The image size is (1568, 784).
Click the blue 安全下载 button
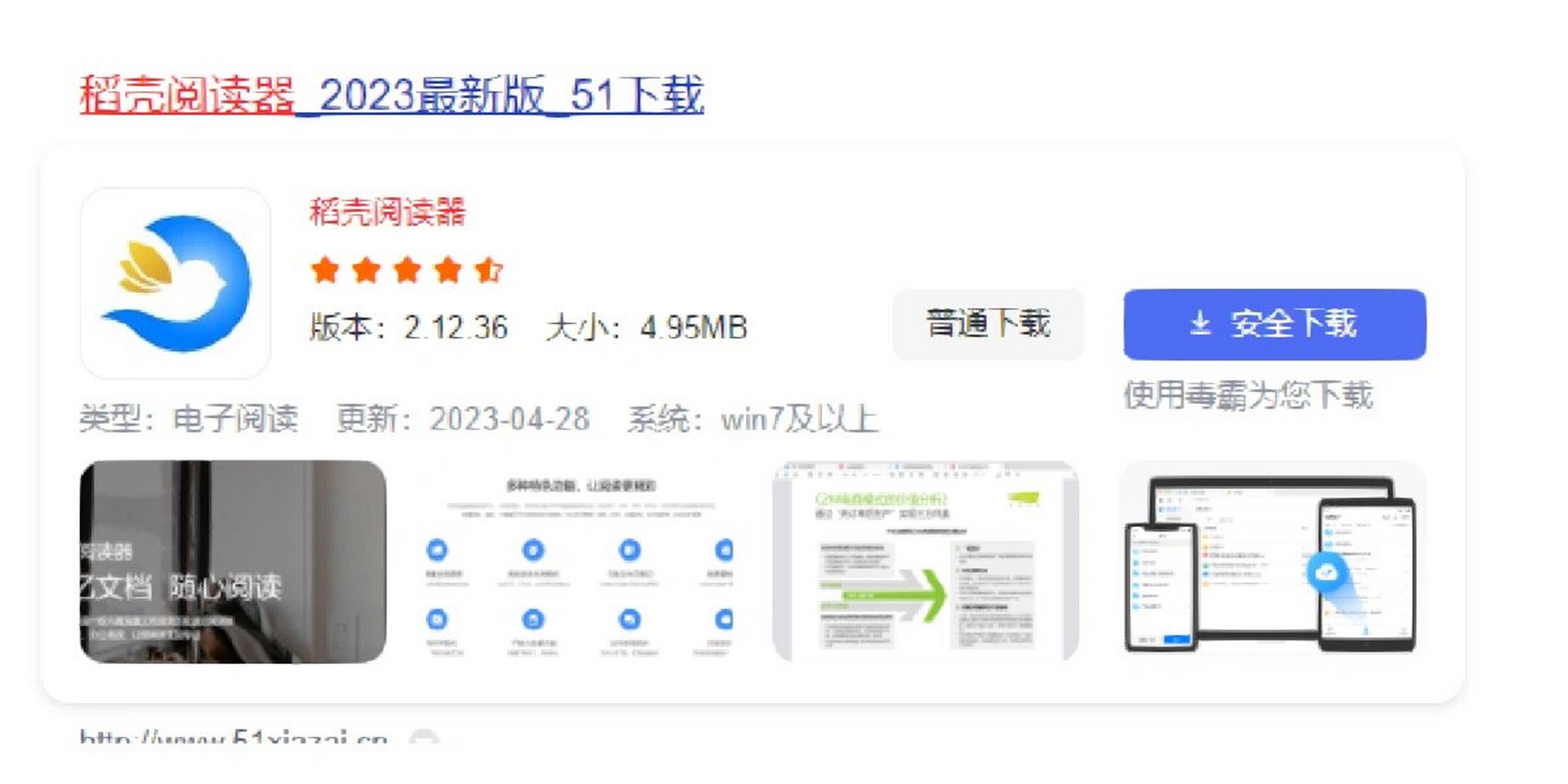coord(1275,324)
